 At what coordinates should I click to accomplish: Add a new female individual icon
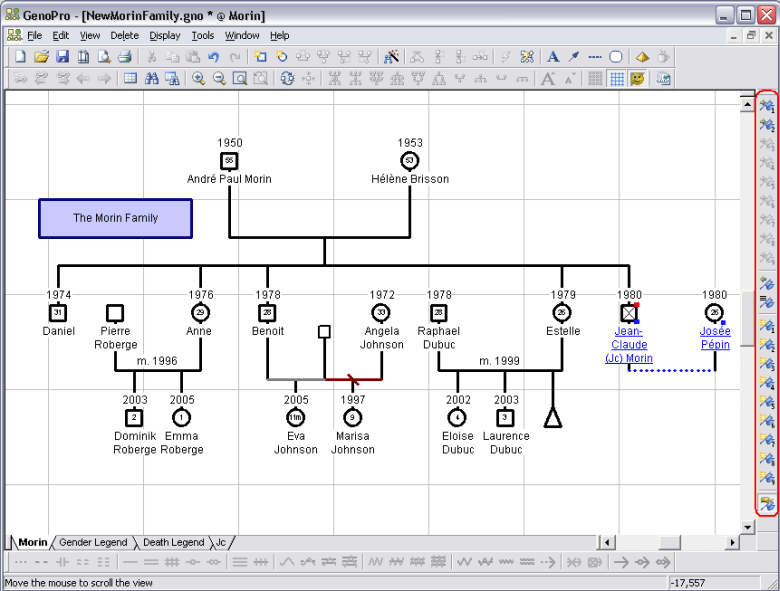(282, 57)
